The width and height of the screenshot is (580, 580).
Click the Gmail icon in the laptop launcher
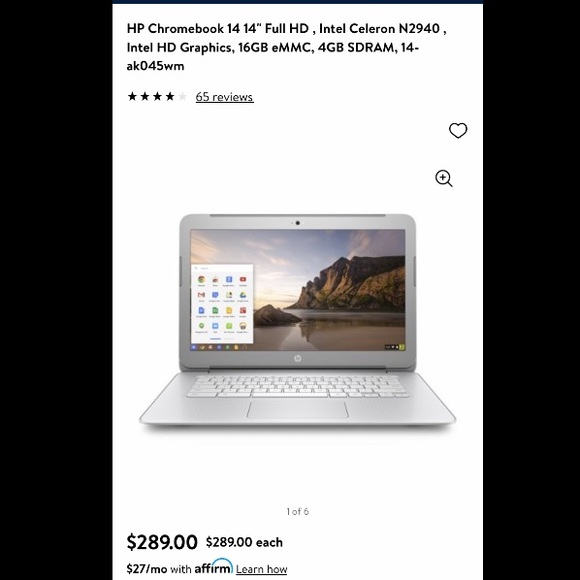click(201, 295)
